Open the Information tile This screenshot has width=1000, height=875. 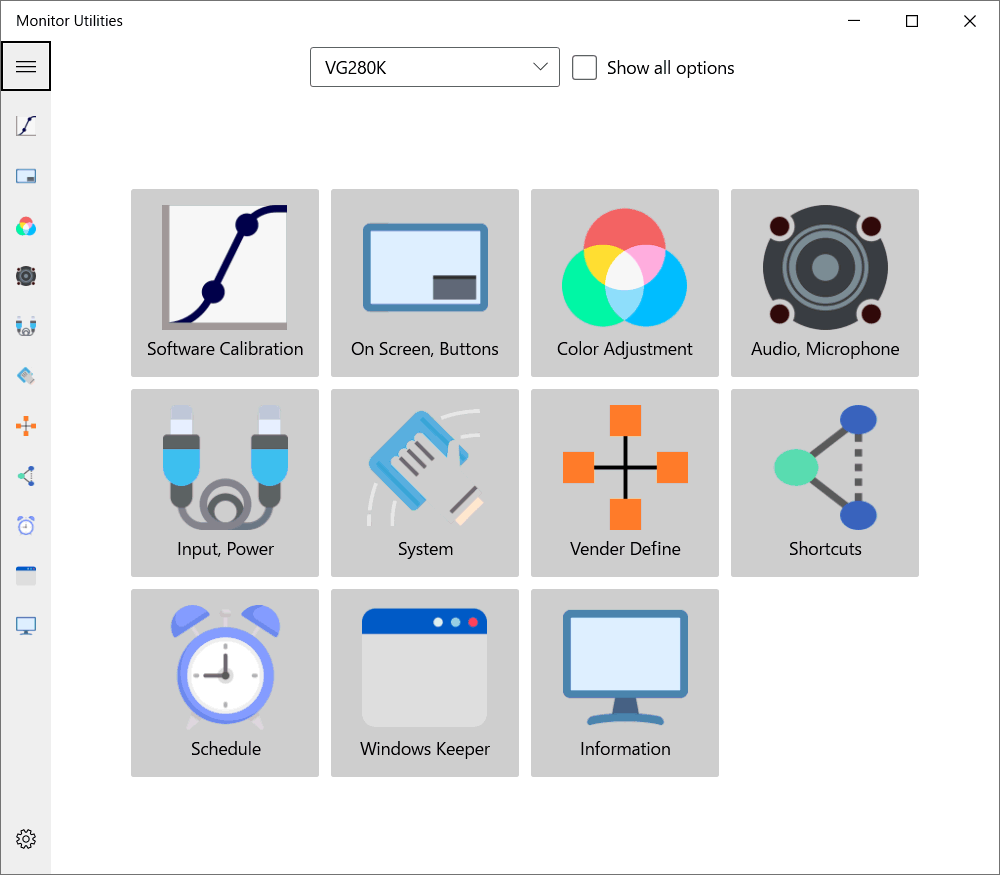624,683
